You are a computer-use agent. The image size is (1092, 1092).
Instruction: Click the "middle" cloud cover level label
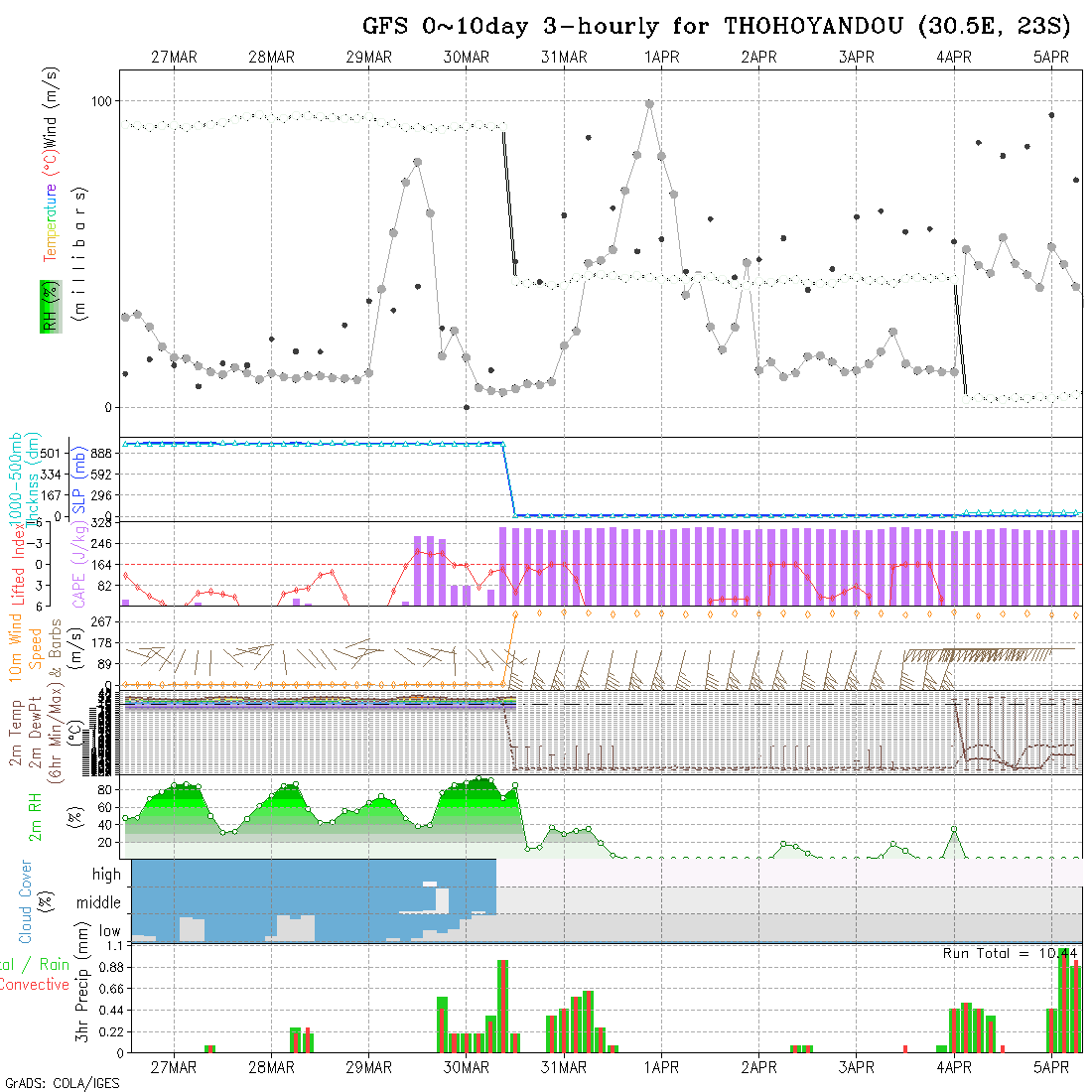pyautogui.click(x=99, y=902)
